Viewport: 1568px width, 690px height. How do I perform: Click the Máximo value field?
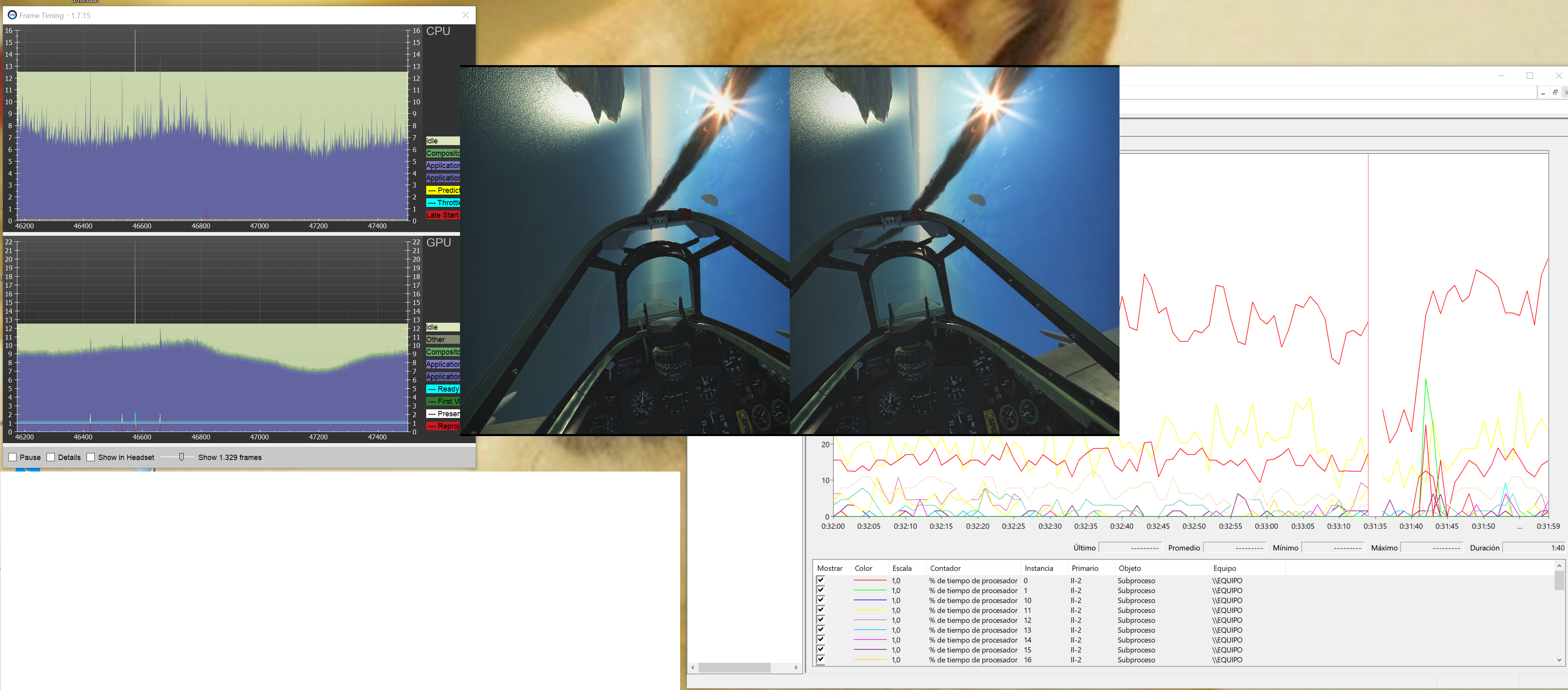pyautogui.click(x=1431, y=548)
